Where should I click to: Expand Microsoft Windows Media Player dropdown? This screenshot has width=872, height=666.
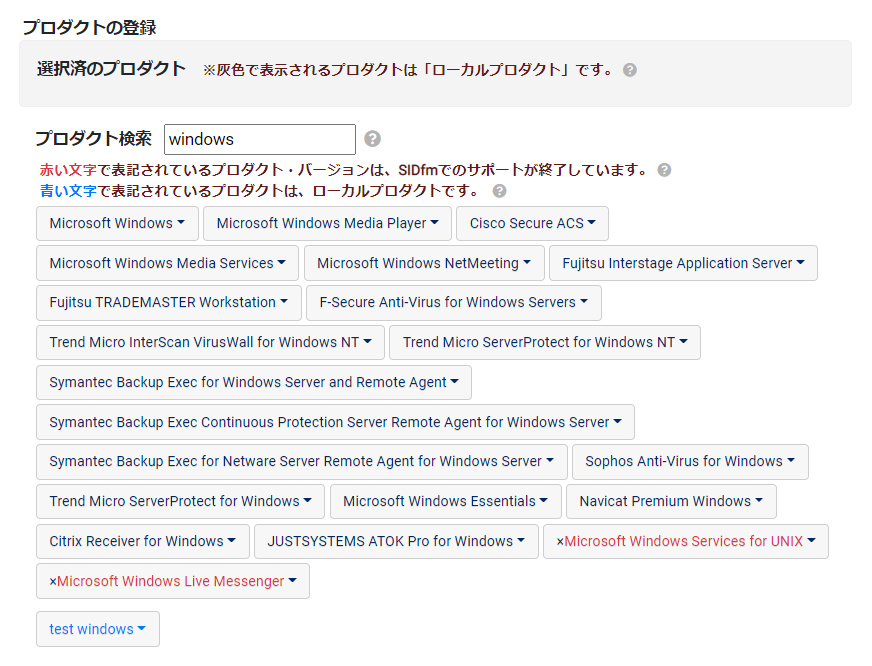click(x=328, y=223)
